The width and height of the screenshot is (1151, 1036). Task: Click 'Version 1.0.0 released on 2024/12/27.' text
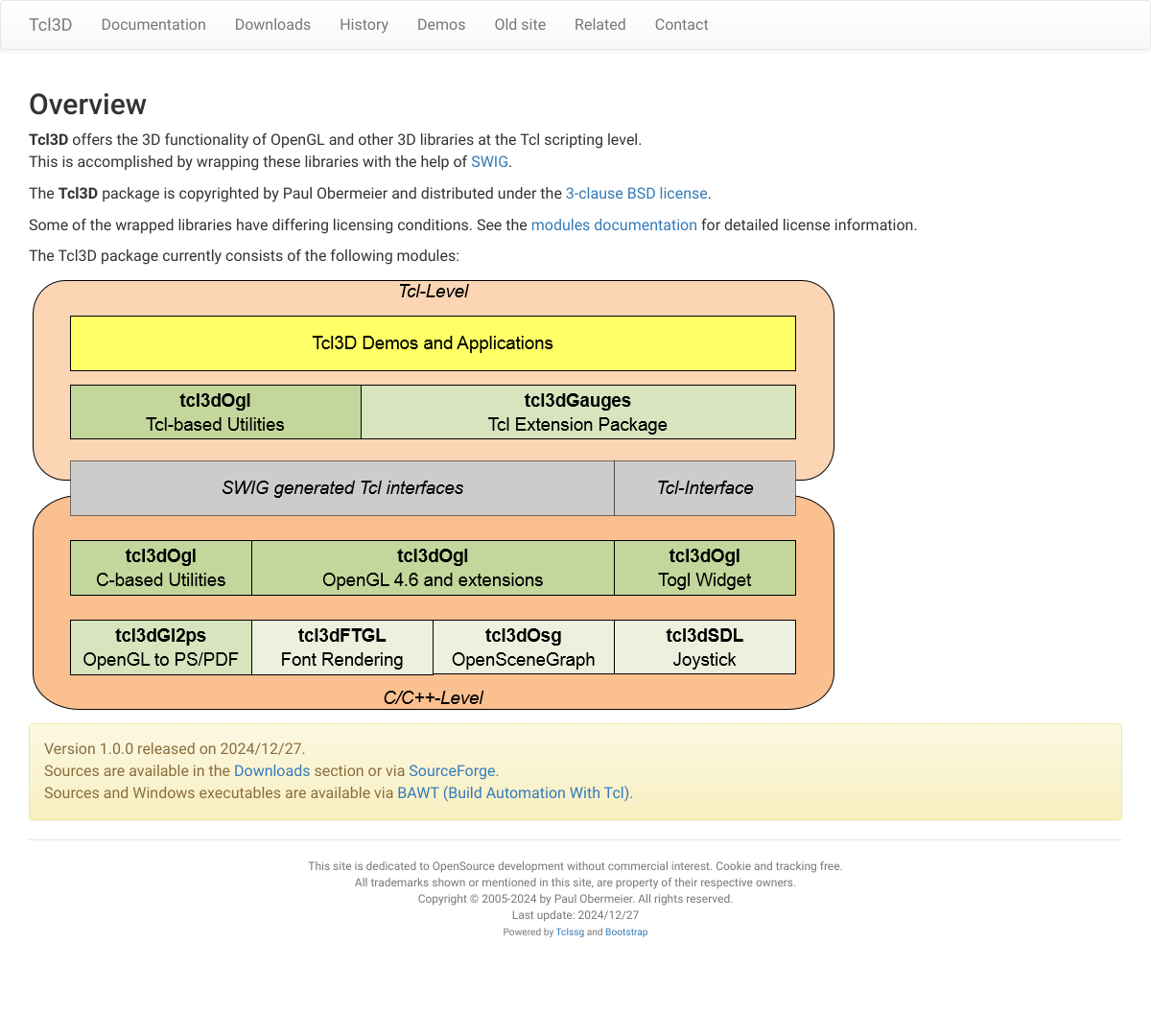click(x=175, y=749)
